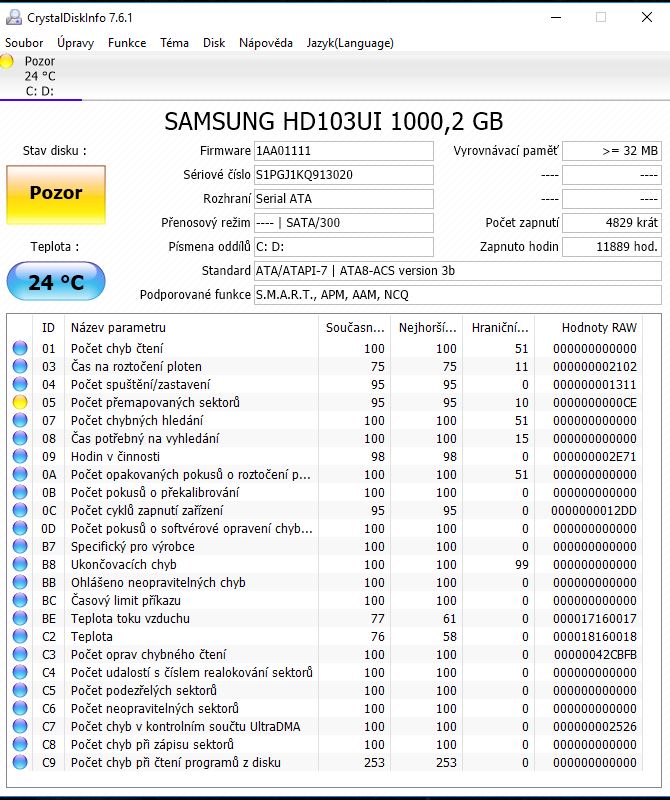The height and width of the screenshot is (800, 670).
Task: Click the blue status icon for ID C4
Action: tap(20, 672)
